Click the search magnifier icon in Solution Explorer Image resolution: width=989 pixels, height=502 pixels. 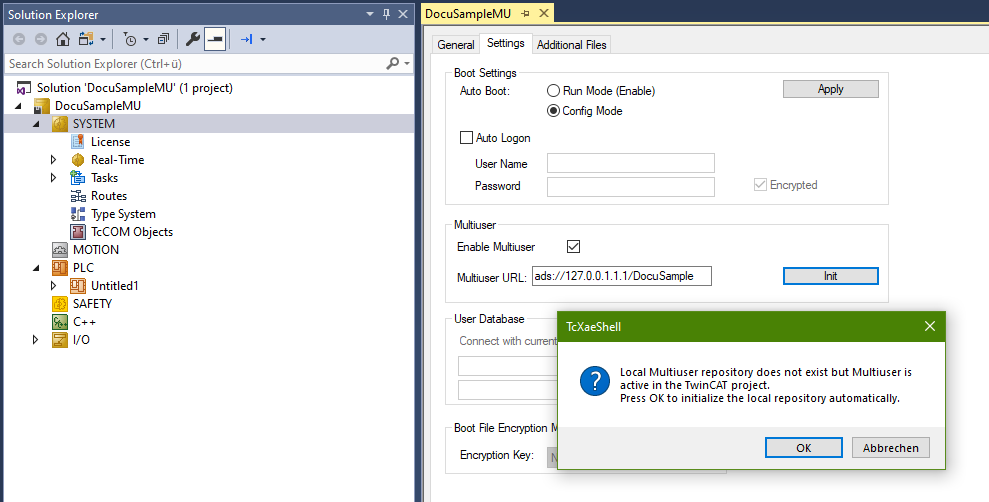click(392, 63)
